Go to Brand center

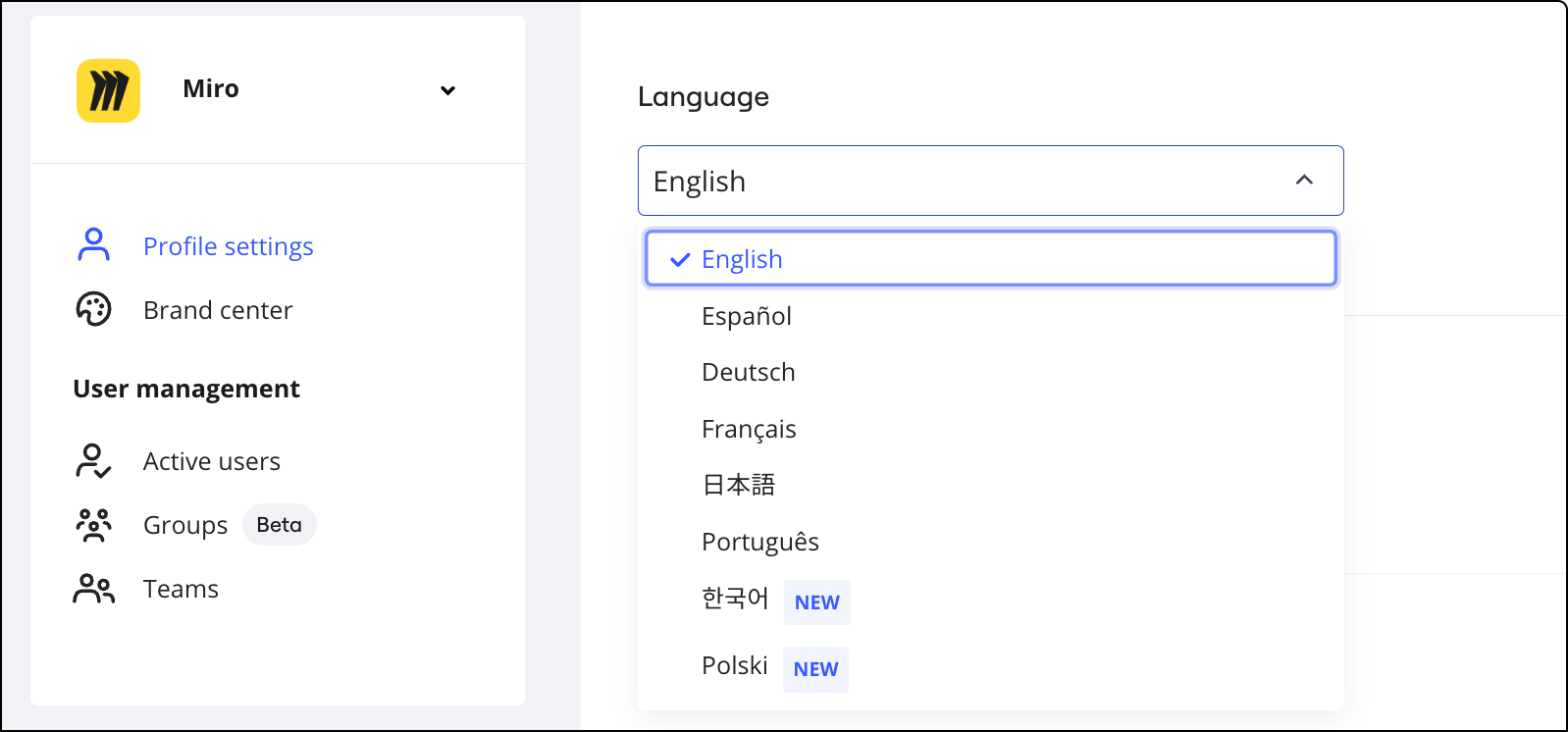[x=218, y=310]
